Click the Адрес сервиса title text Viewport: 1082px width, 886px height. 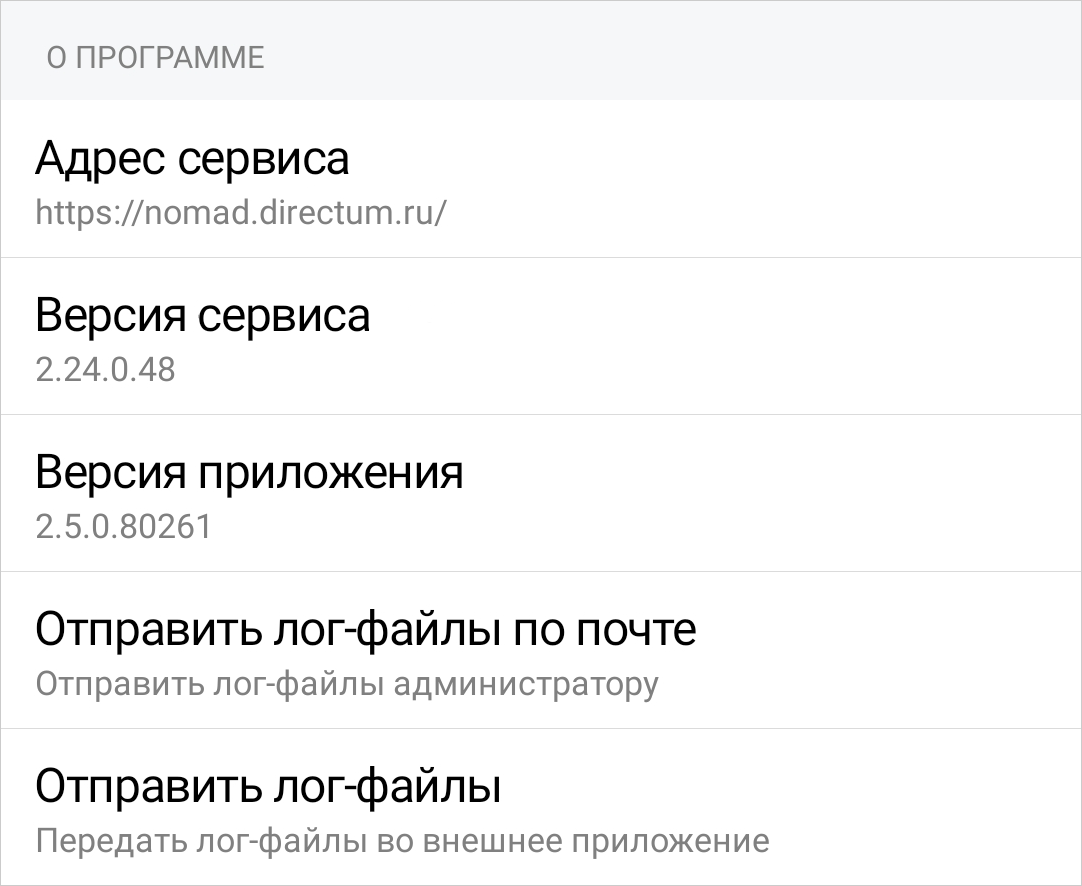(192, 159)
